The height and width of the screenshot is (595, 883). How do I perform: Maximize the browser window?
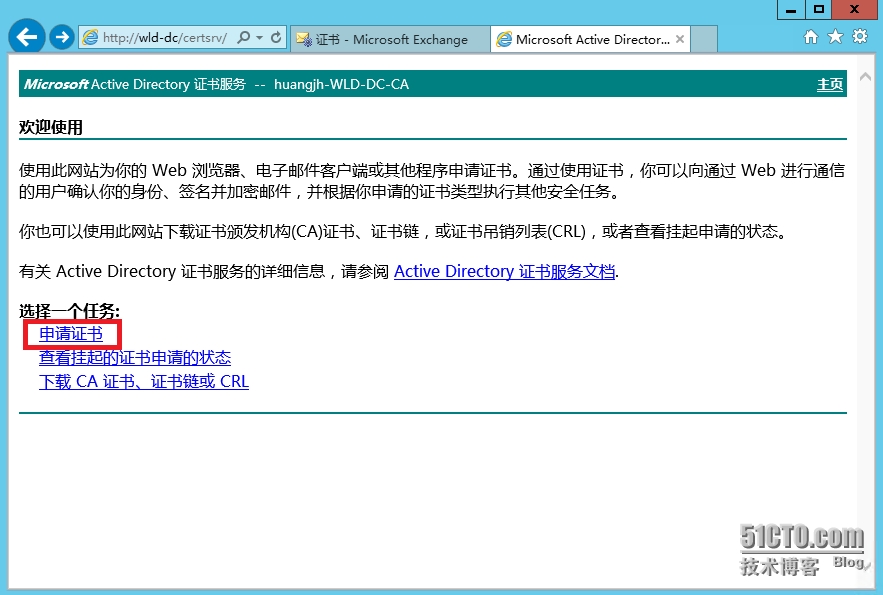tap(819, 10)
